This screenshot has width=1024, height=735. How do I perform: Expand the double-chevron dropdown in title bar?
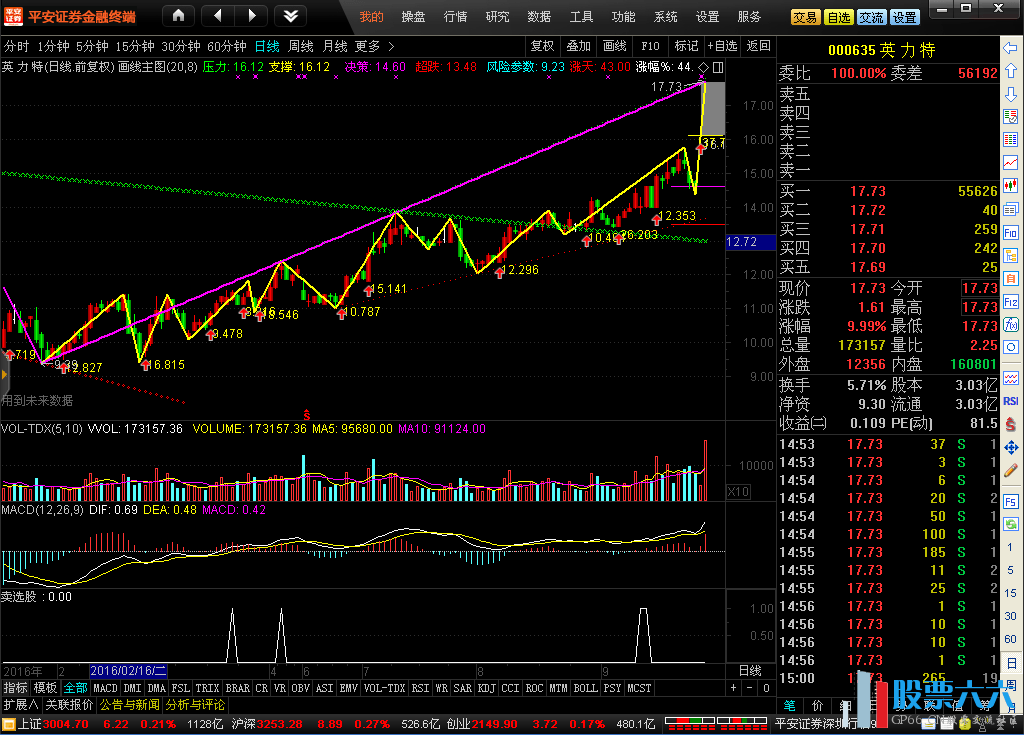(291, 16)
